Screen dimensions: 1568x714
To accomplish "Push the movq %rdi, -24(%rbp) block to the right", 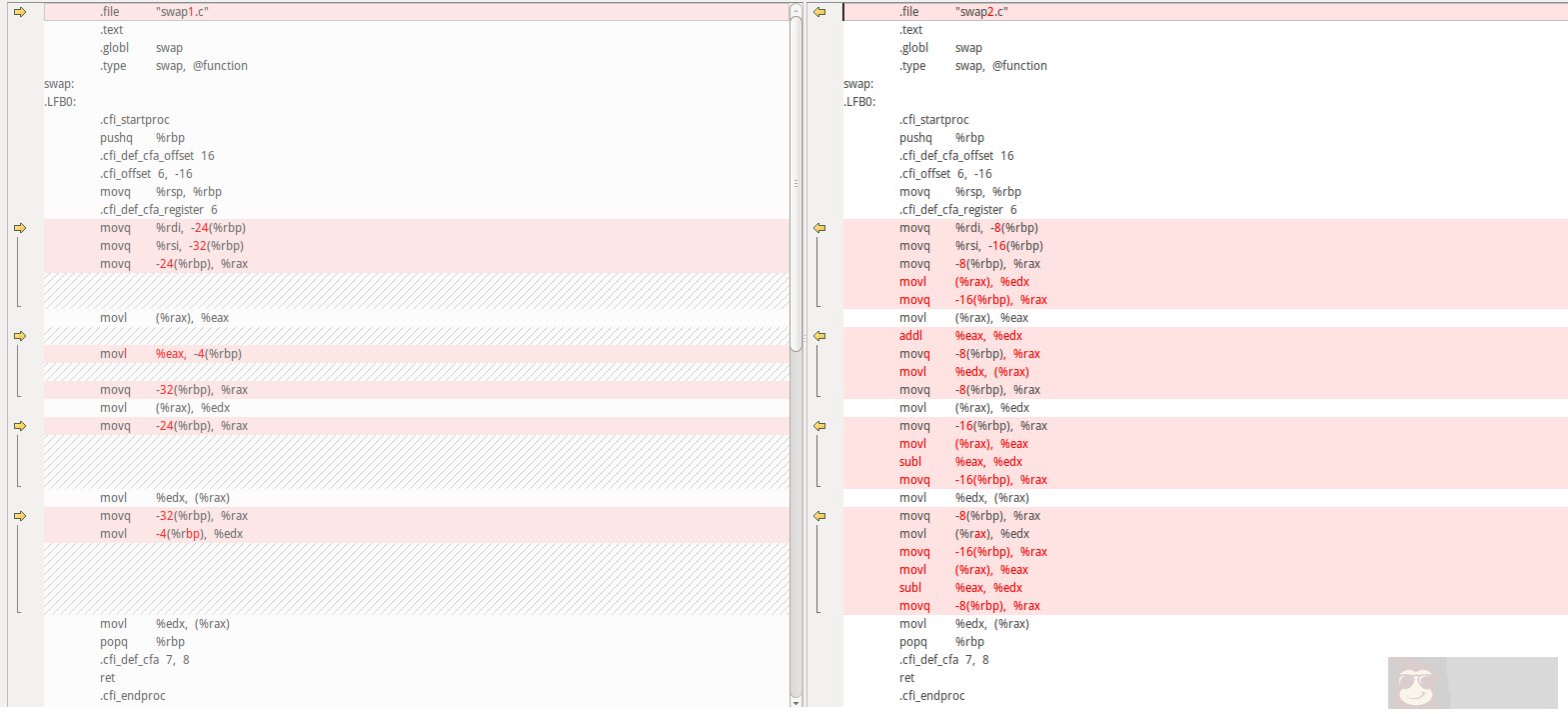I will 20,228.
